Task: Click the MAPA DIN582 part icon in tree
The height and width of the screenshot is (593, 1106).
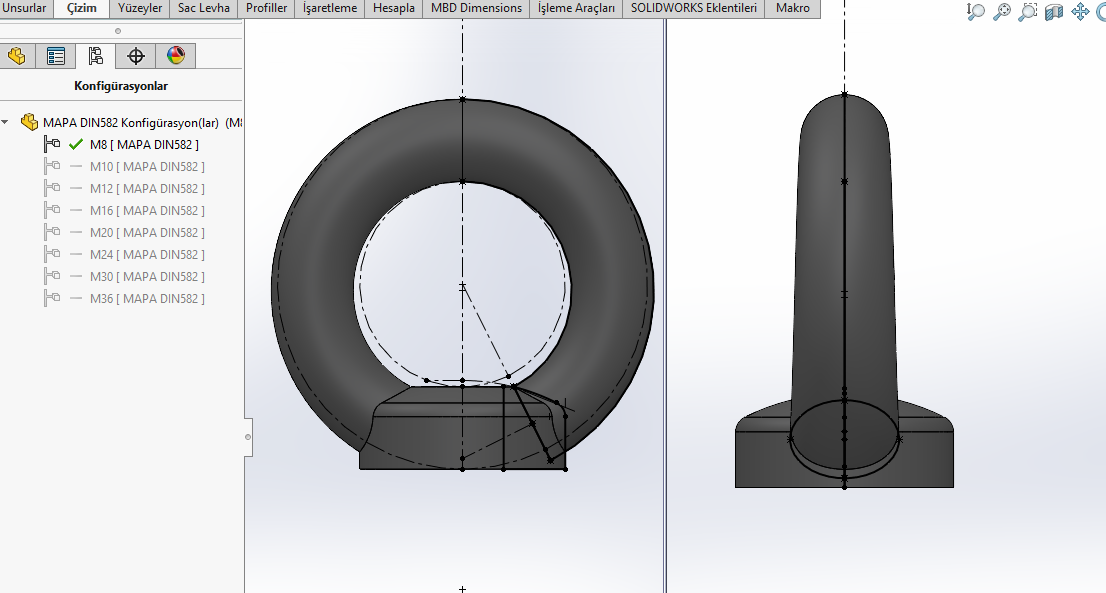Action: [30, 122]
